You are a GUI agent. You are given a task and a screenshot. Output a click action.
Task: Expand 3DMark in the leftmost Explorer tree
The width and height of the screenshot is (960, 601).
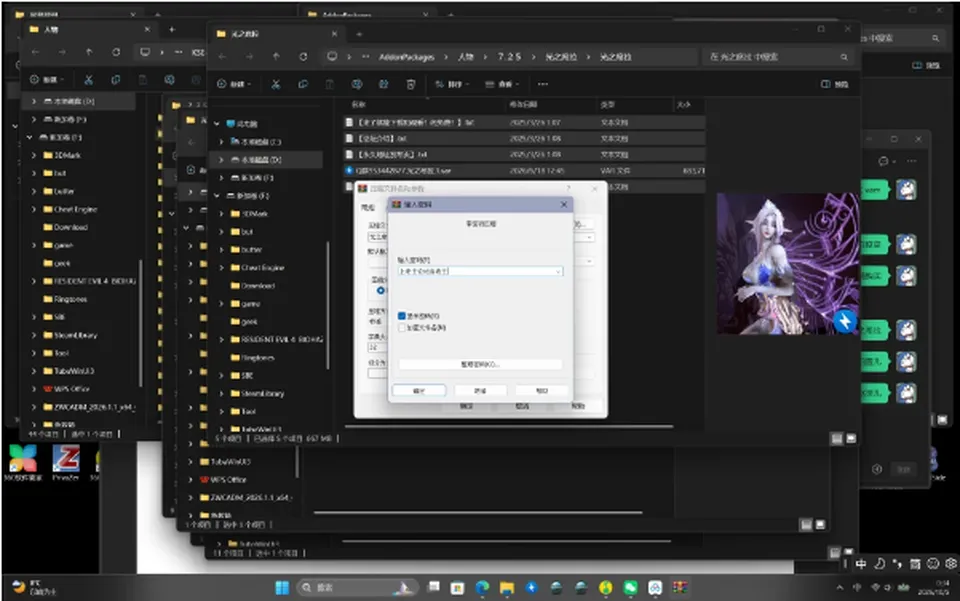(34, 155)
